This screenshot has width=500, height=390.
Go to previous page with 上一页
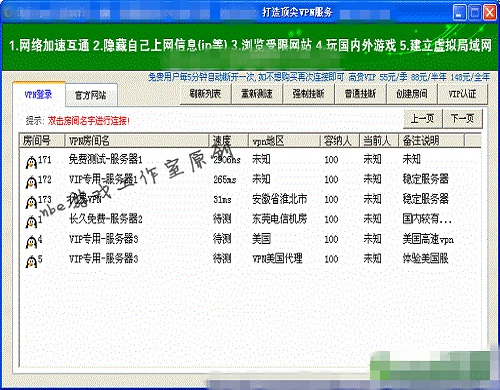[x=422, y=118]
